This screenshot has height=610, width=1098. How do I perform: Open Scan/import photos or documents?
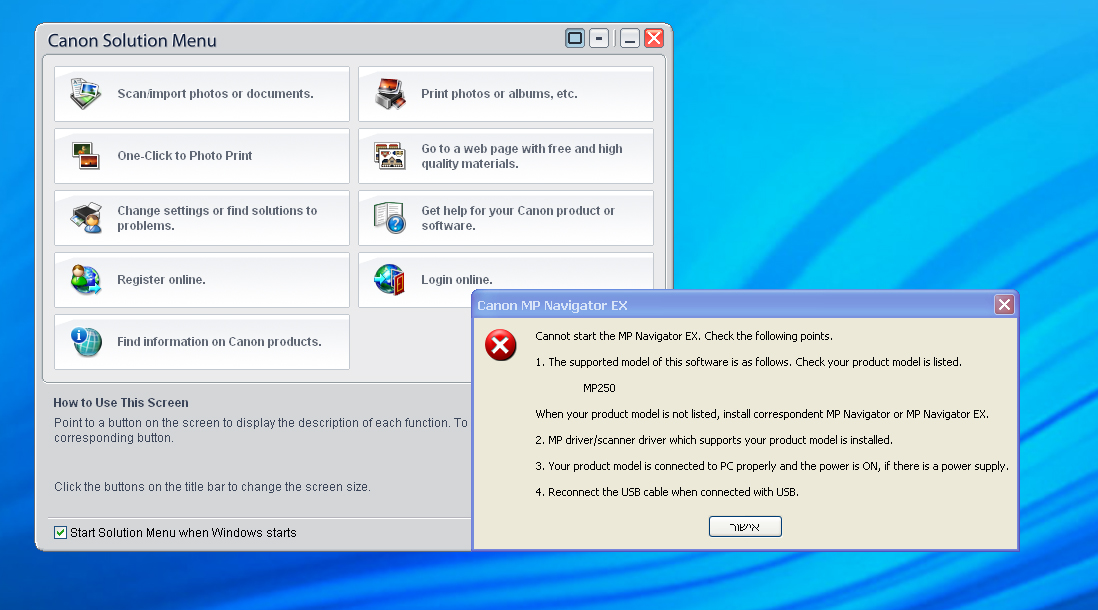coord(202,94)
